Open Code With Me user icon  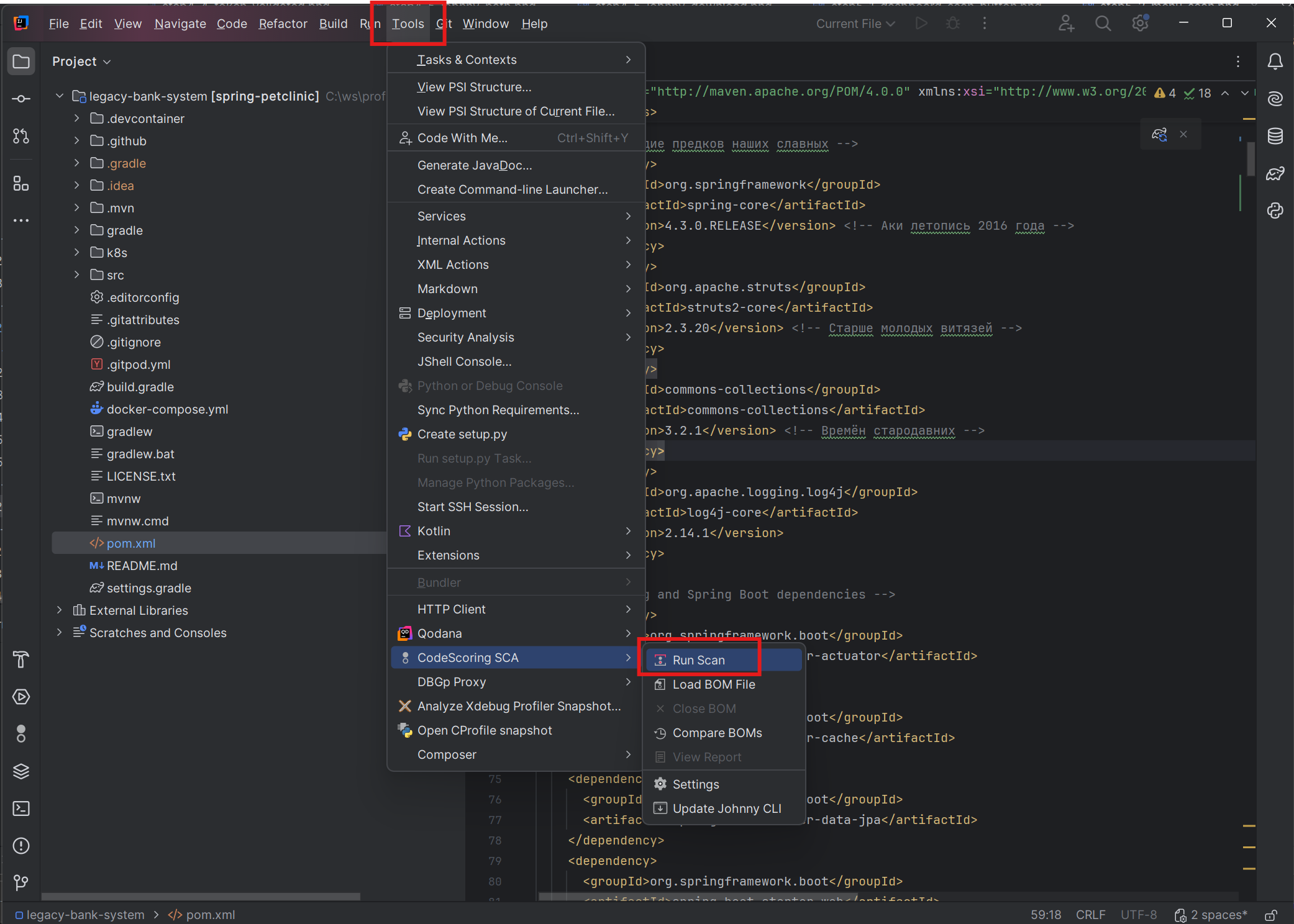pyautogui.click(x=1066, y=24)
